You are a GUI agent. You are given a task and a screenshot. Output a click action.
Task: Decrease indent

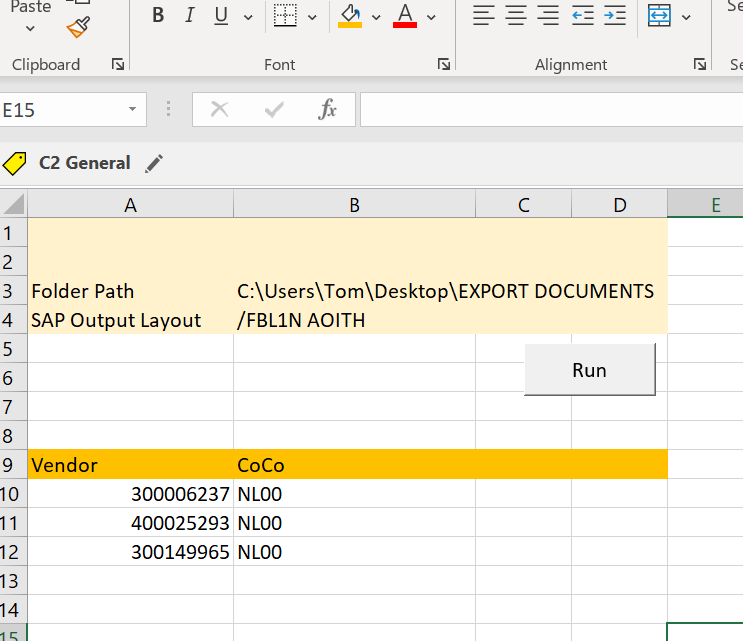click(x=582, y=16)
